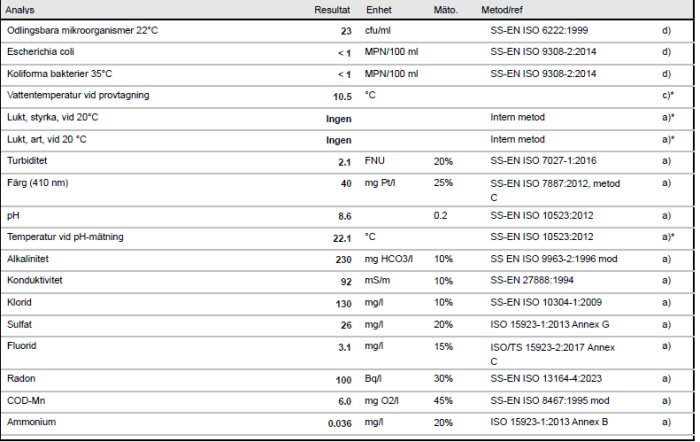
Task: Select the Klorid result value 130
Action: (x=342, y=303)
